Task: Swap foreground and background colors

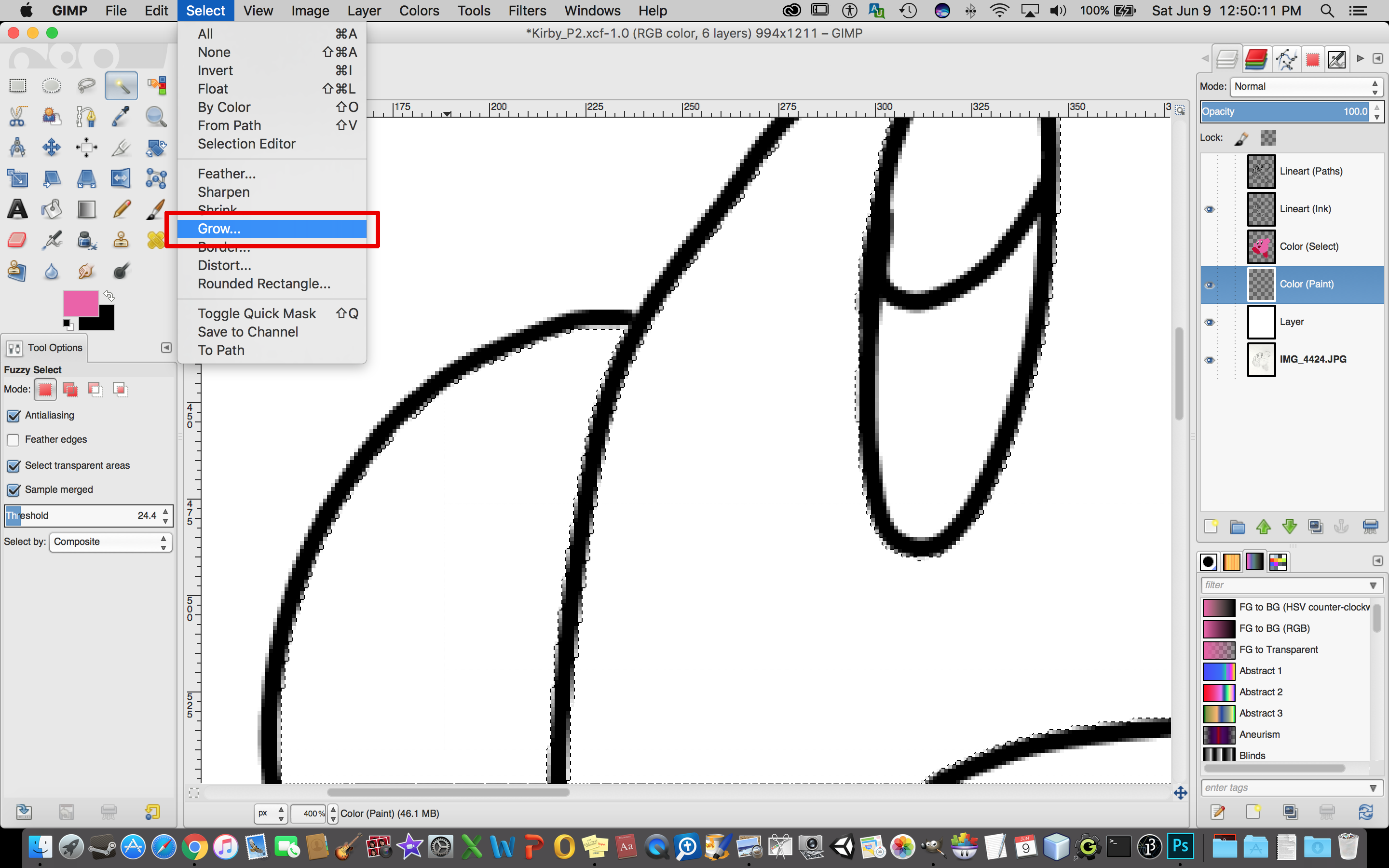Action: pos(109,296)
